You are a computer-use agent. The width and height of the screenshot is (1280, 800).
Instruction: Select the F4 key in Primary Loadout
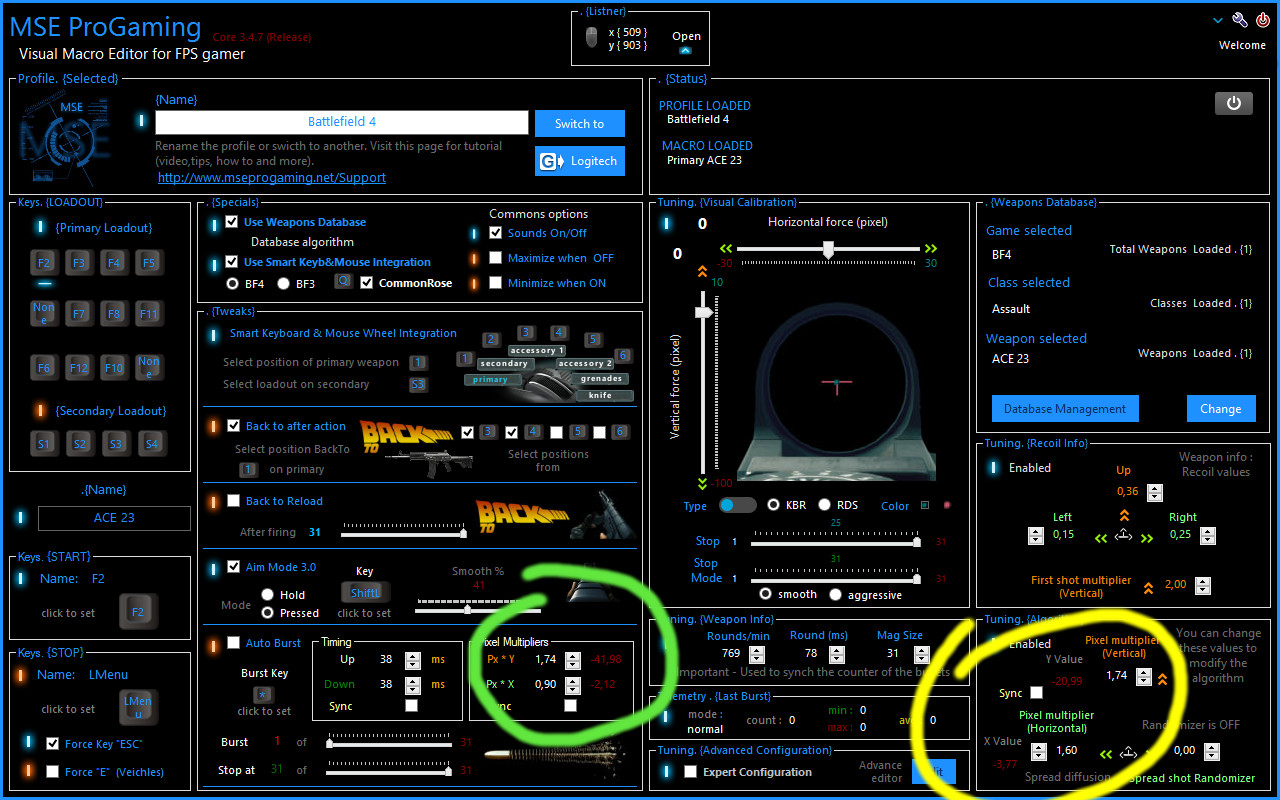tap(114, 263)
